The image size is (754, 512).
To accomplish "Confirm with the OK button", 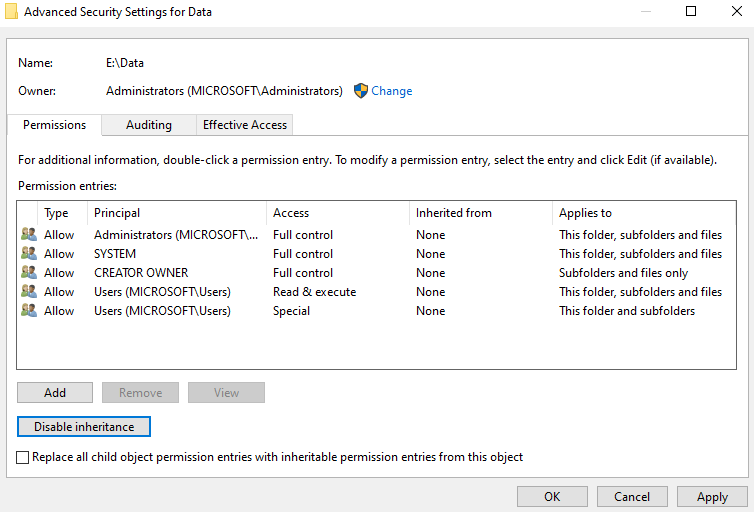I will (x=552, y=497).
